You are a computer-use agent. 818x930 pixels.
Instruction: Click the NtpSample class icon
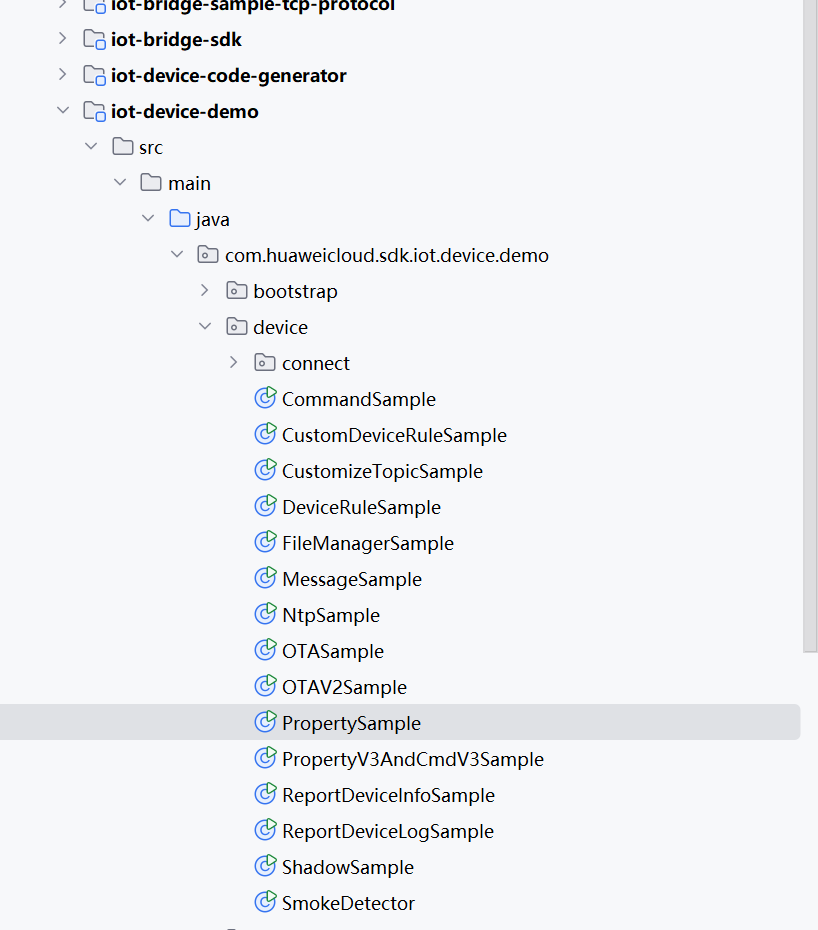[x=265, y=614]
